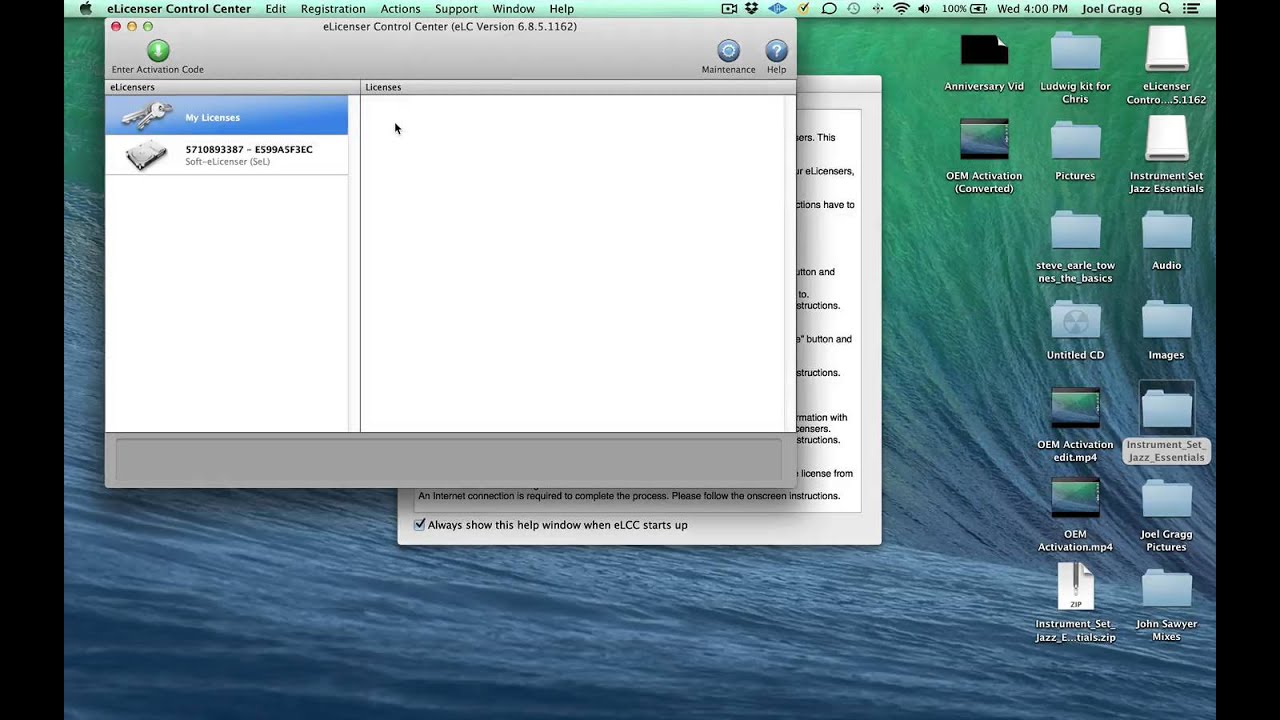
Task: Select eLicenser Contro...5.1162 disk icon
Action: click(1166, 50)
